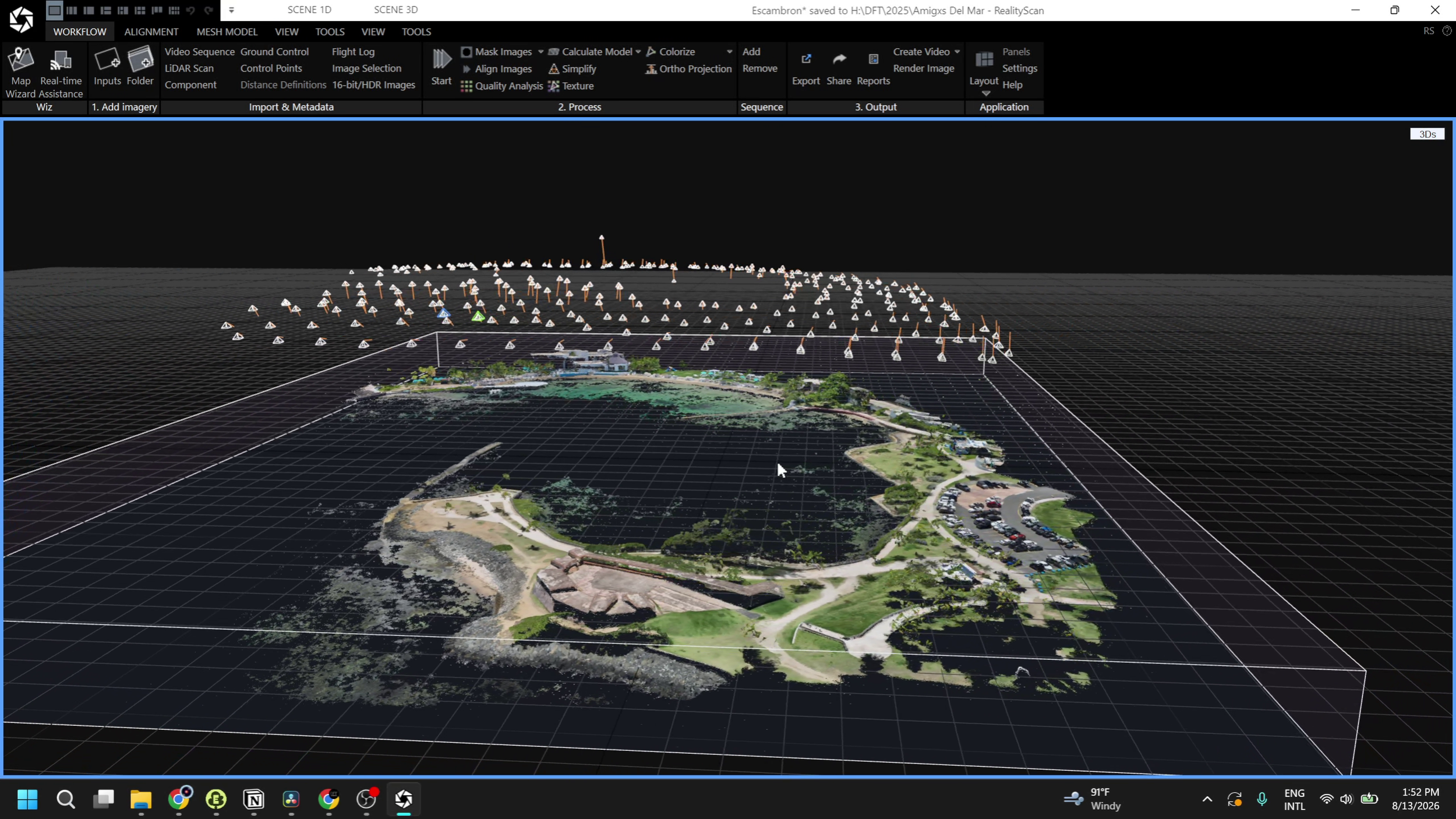Open application Settings

[1019, 68]
